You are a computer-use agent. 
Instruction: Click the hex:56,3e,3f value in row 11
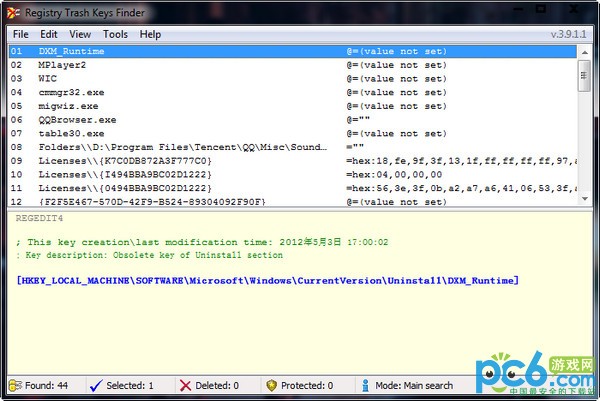coord(461,188)
